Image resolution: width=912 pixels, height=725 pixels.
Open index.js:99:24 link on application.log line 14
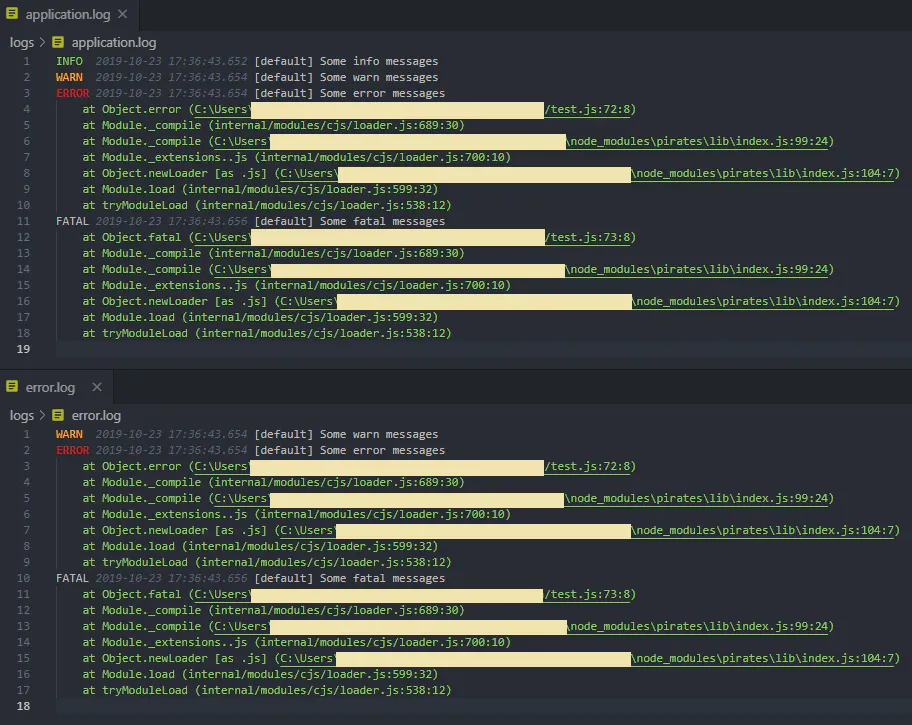tap(697, 269)
